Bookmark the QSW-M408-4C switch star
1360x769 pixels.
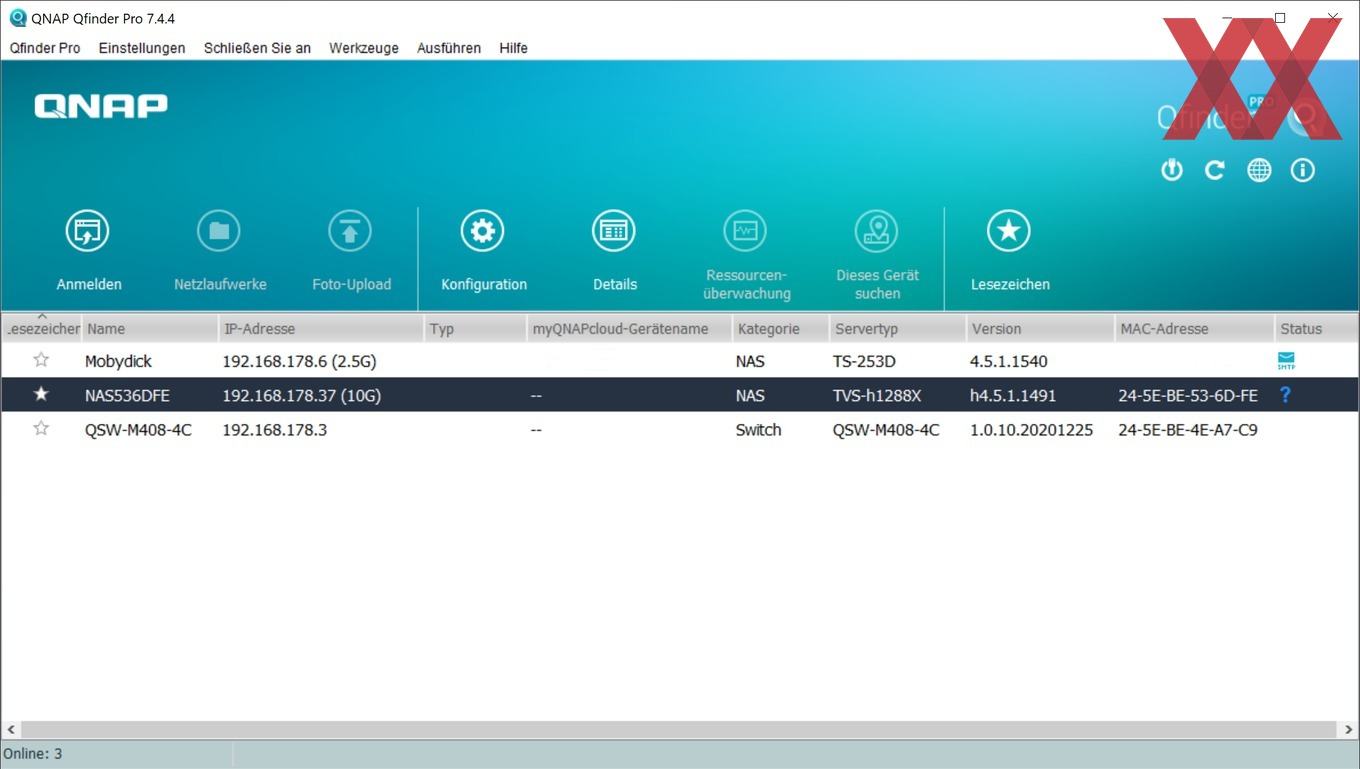(41, 428)
